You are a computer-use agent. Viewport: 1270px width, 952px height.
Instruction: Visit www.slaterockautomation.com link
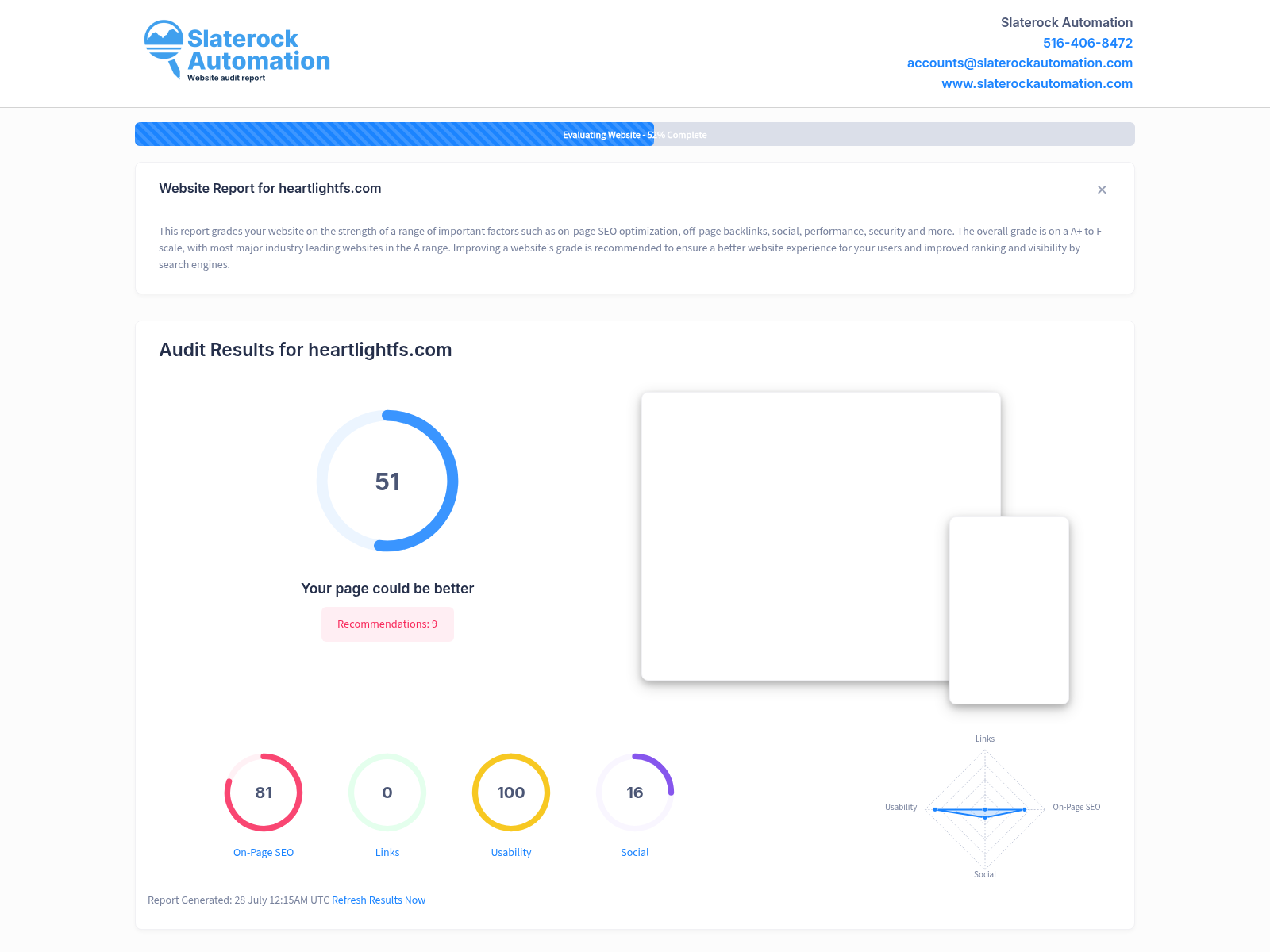1037,83
